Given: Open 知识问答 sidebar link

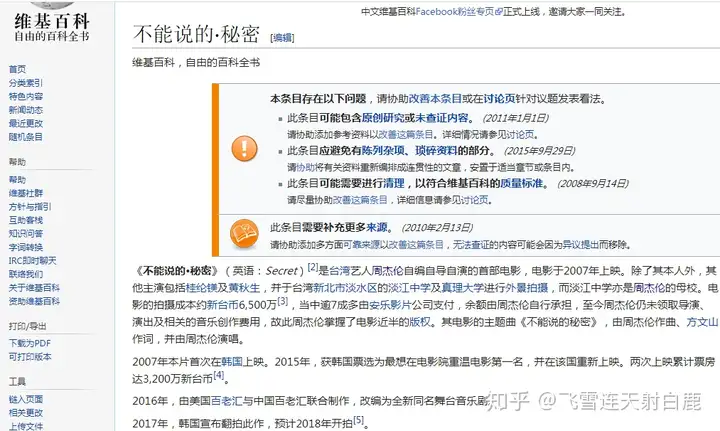Looking at the screenshot, I should [26, 233].
